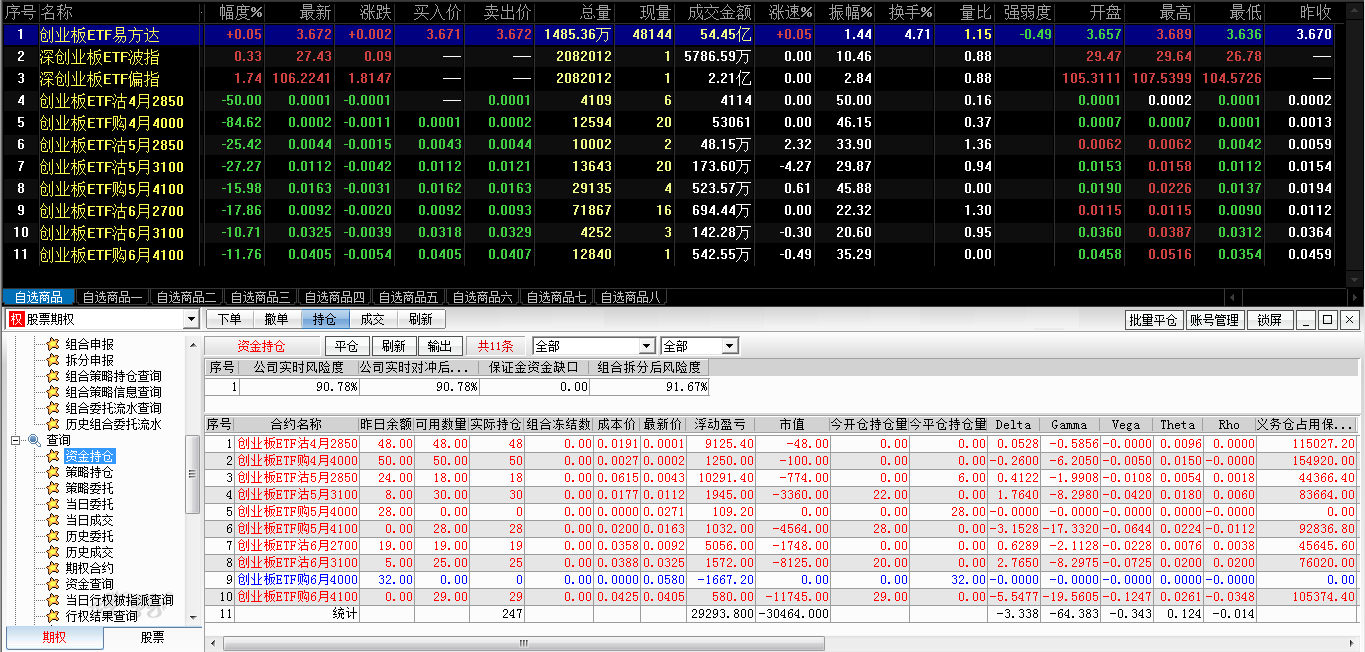Open the 下单 order tab

pyautogui.click(x=229, y=319)
